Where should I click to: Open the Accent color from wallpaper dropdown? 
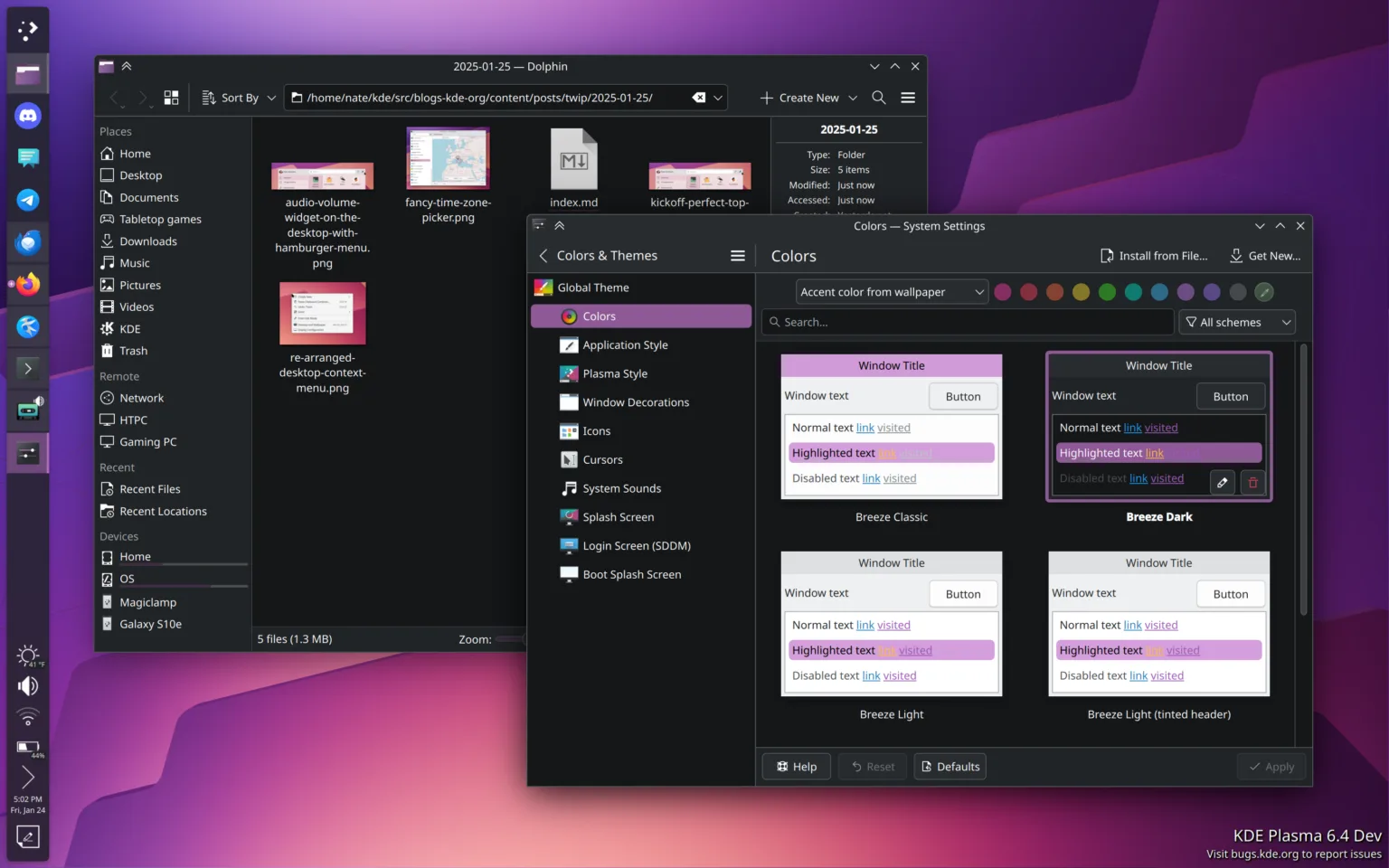point(891,291)
